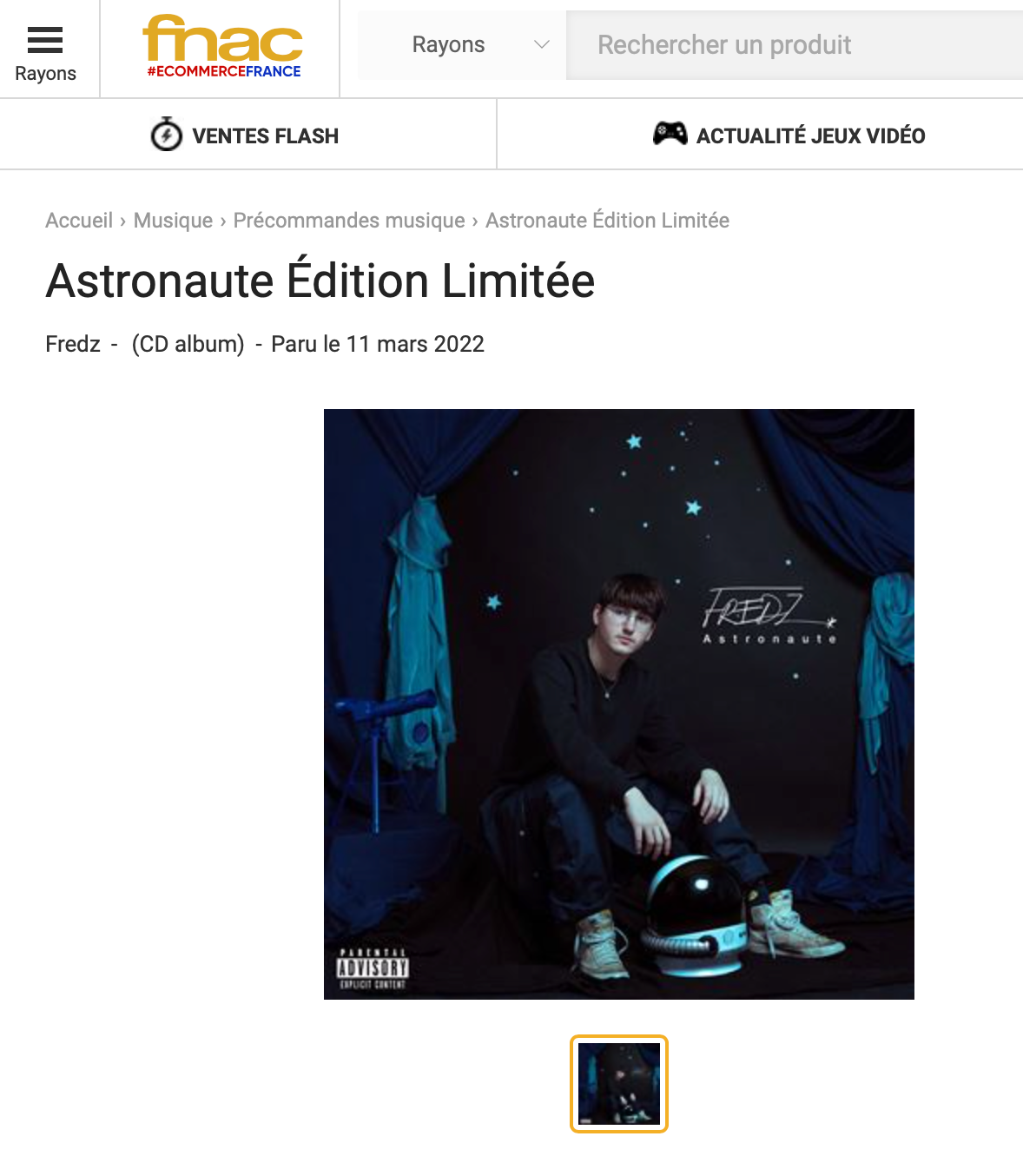The width and height of the screenshot is (1023, 1176).
Task: Open the Musique breadcrumb link
Action: (x=173, y=221)
